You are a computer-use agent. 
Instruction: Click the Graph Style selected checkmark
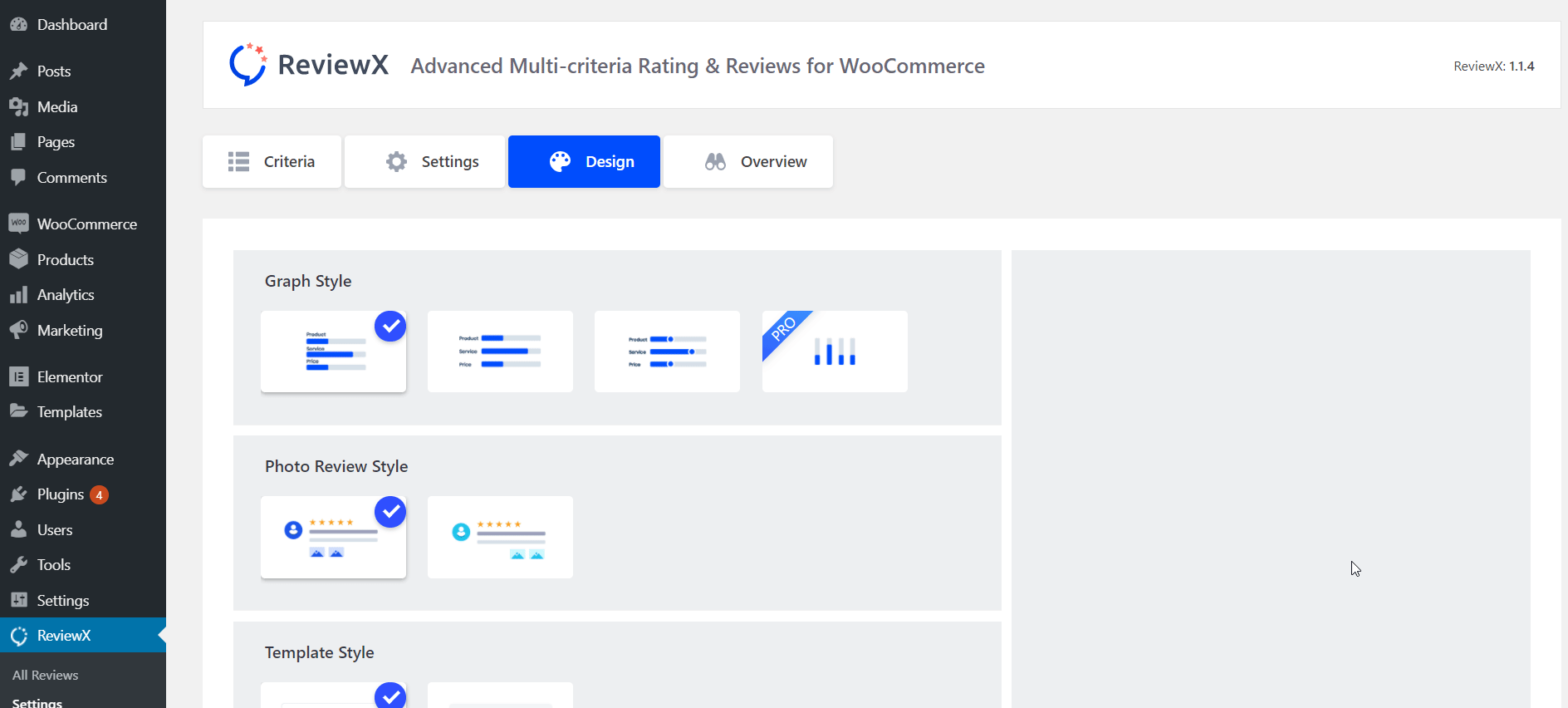click(x=390, y=327)
